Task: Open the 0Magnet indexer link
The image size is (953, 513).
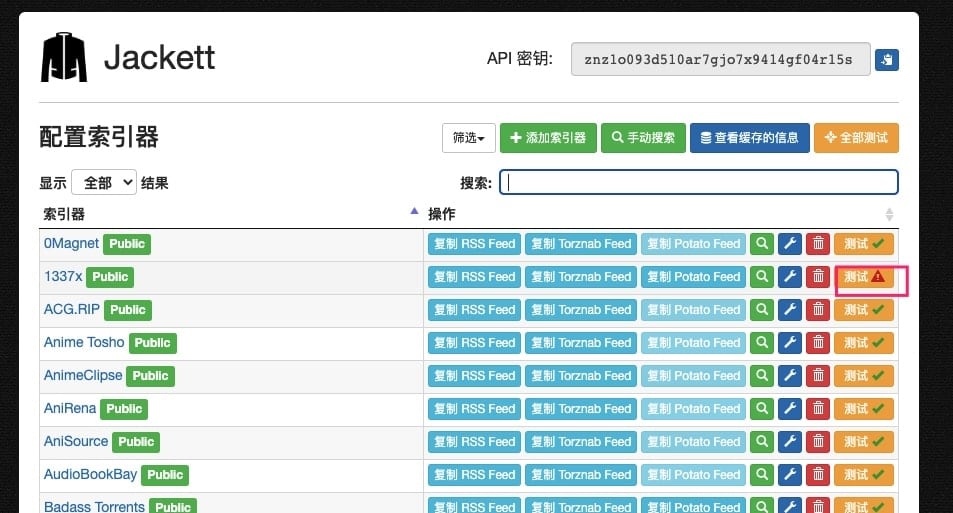Action: pos(71,243)
